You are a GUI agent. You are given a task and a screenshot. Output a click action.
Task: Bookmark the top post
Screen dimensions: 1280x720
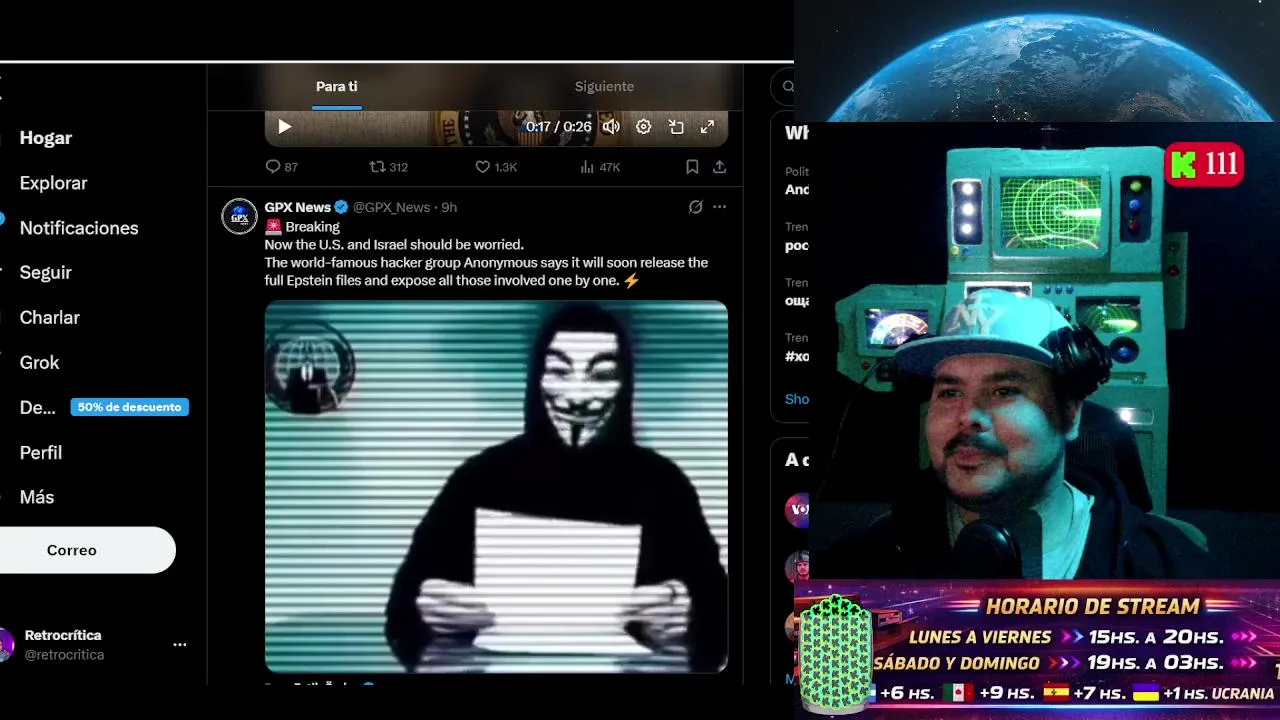click(692, 167)
